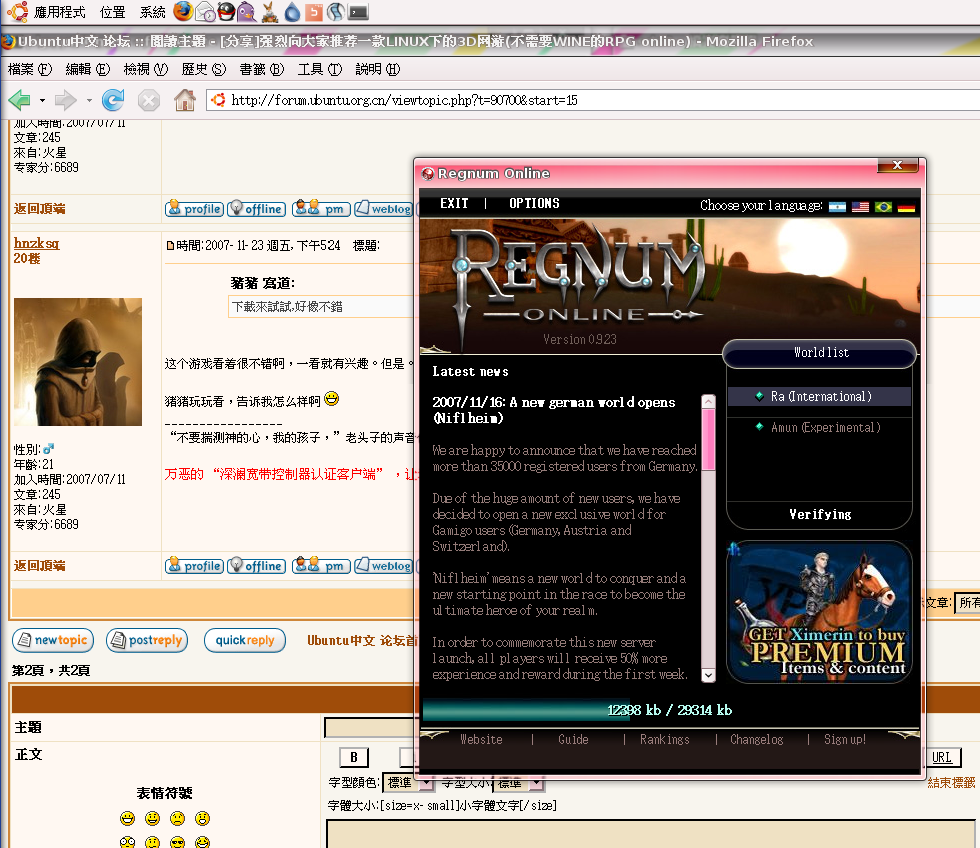Click the Stop loading button
This screenshot has height=848, width=980.
click(149, 100)
